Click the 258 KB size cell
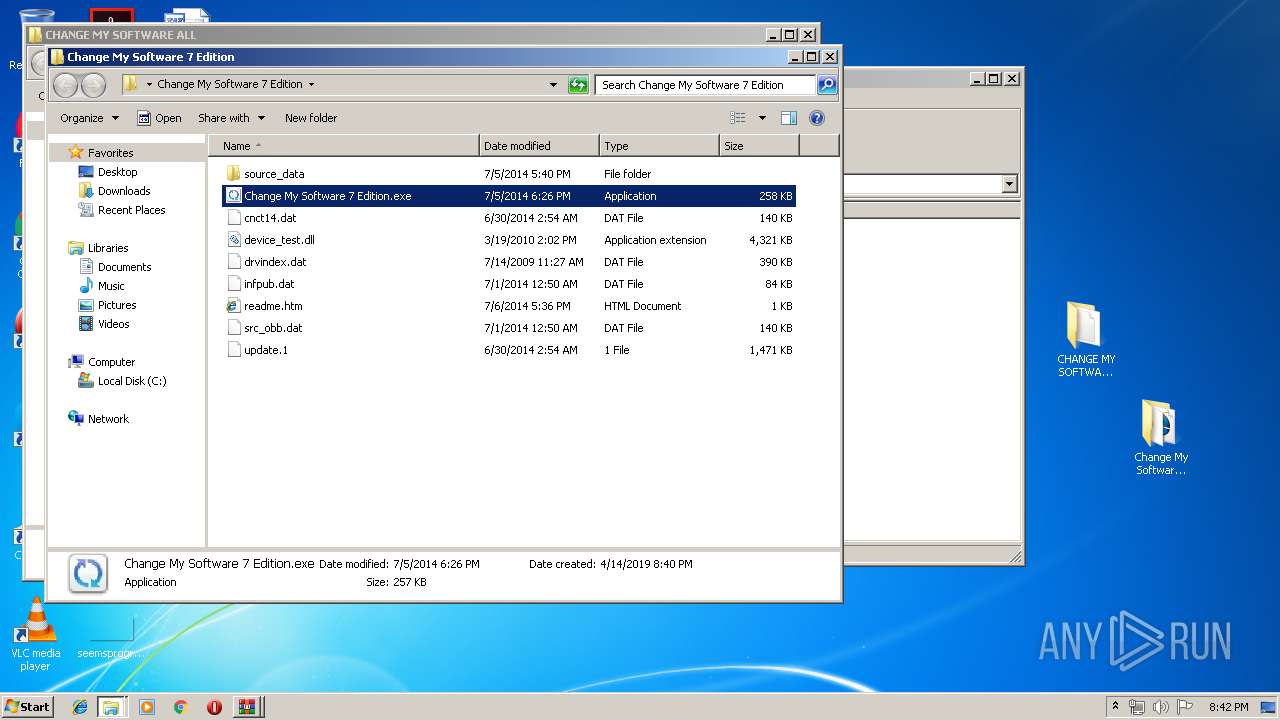Screen dimensions: 1280x720 point(775,196)
